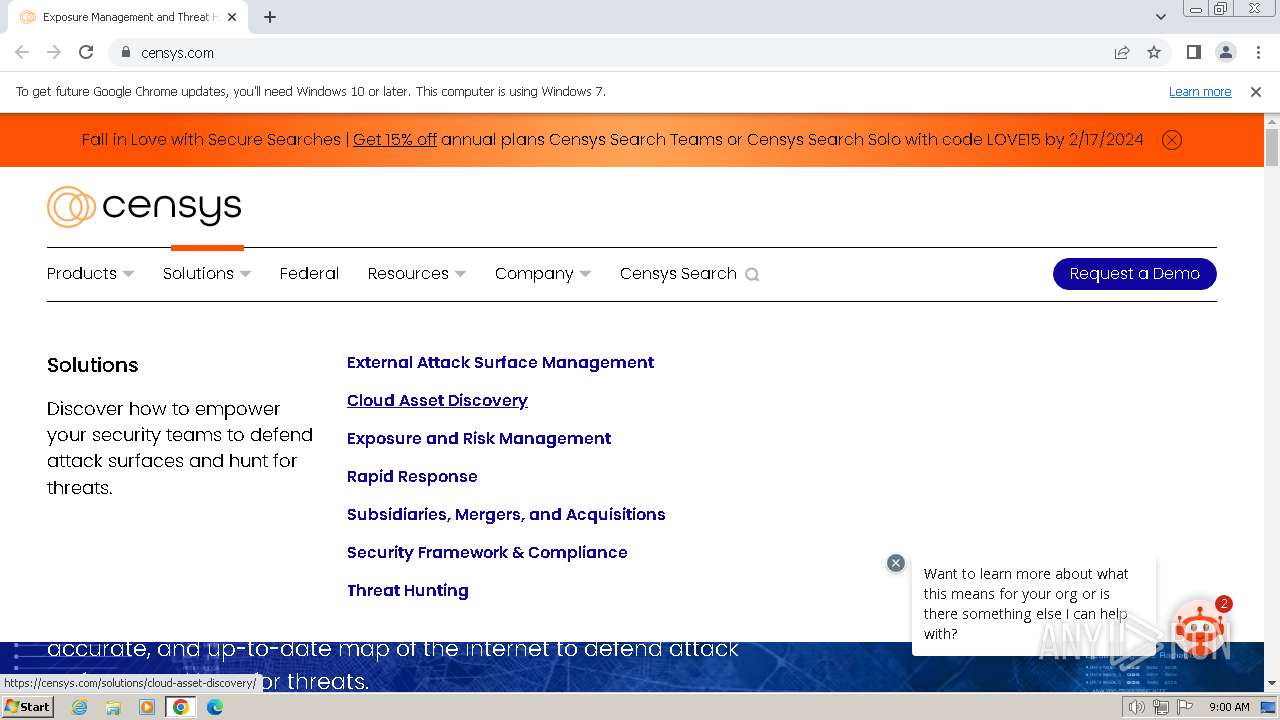Open Action Center flag icon
Screen dimensions: 1280x720
1185,707
